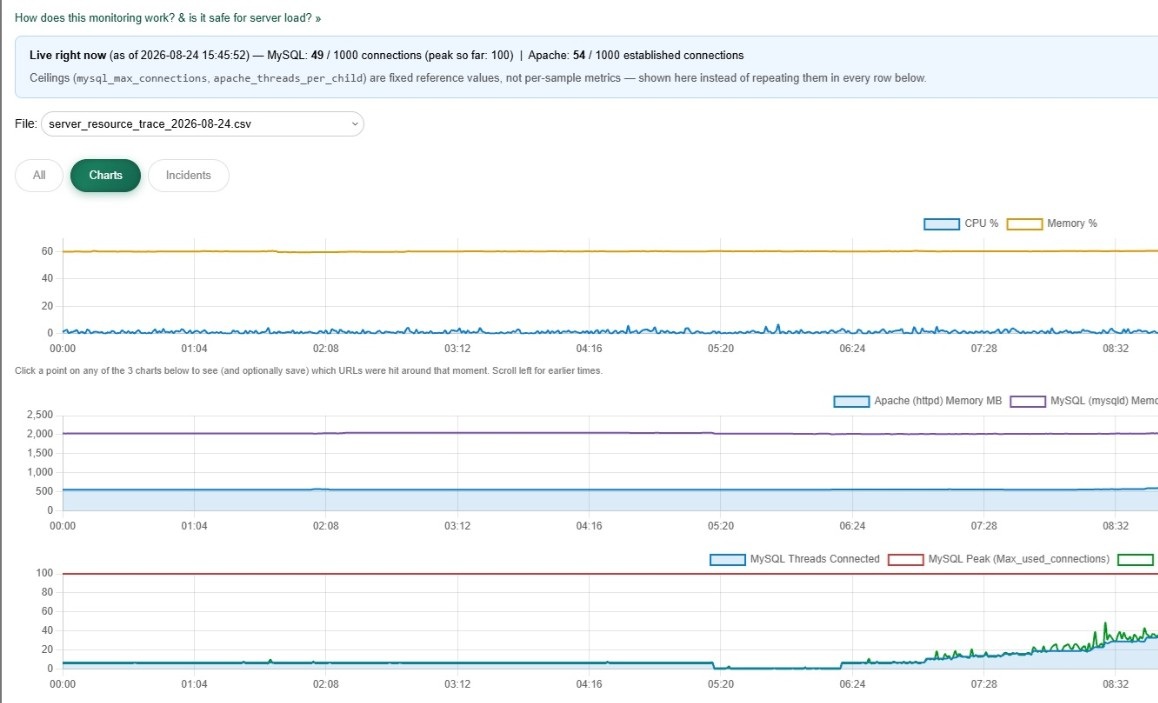Toggle MySQL (mysqld) Memory legend item

pyautogui.click(x=1083, y=401)
